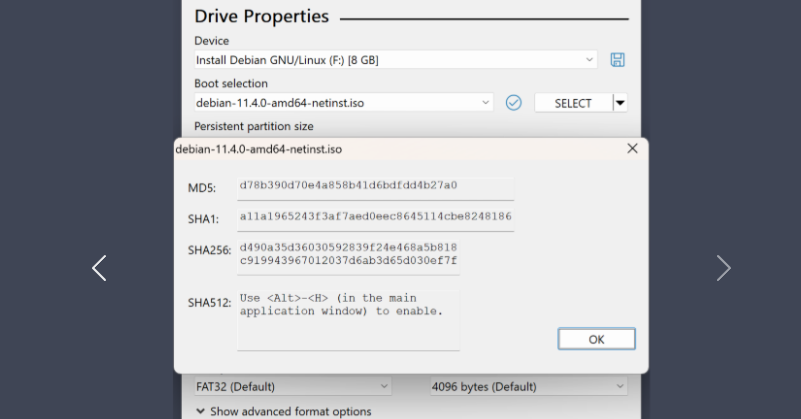Click the Persistent partition size label
The height and width of the screenshot is (419, 801).
pyautogui.click(x=254, y=126)
